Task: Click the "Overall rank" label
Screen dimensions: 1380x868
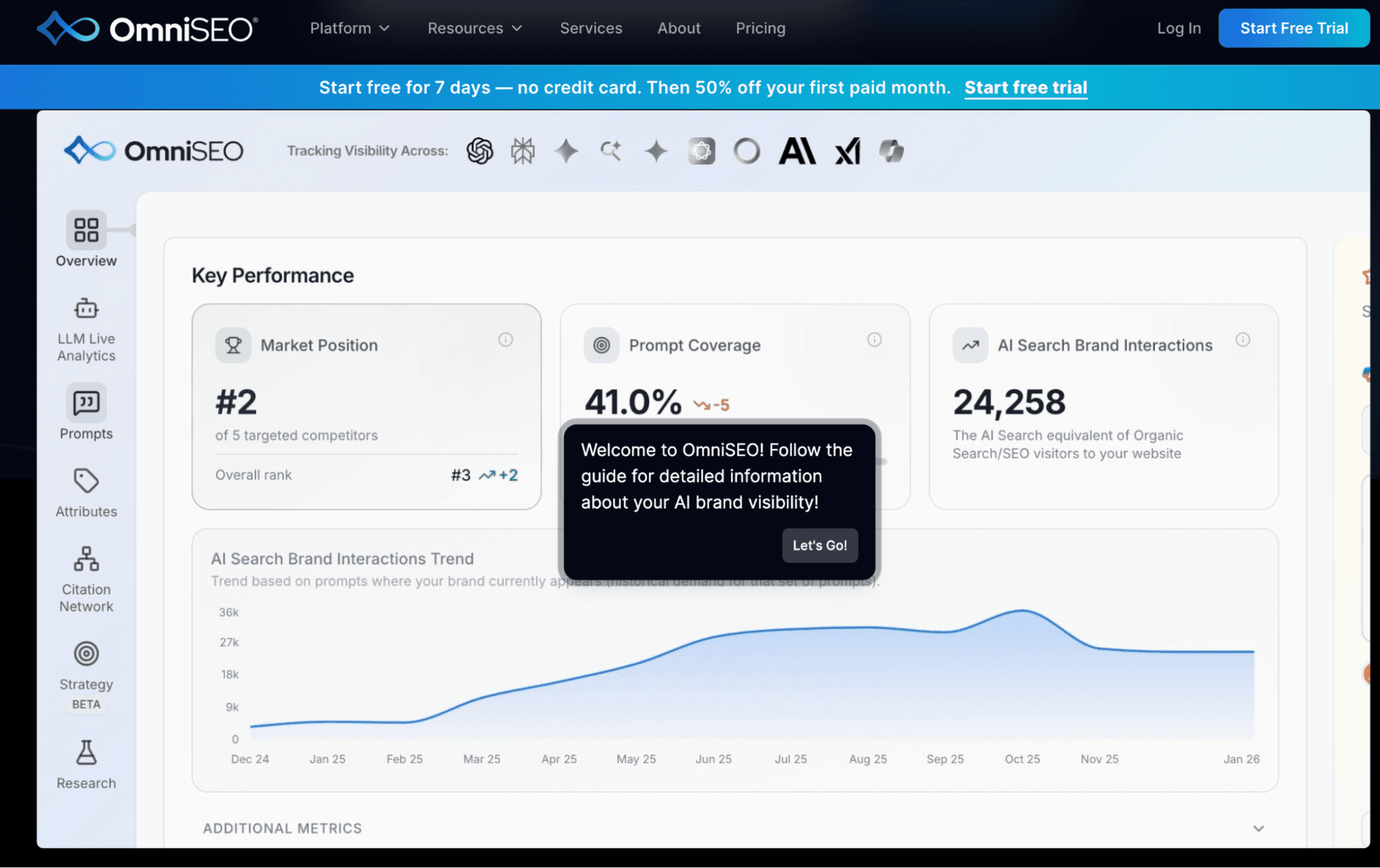Action: (254, 475)
